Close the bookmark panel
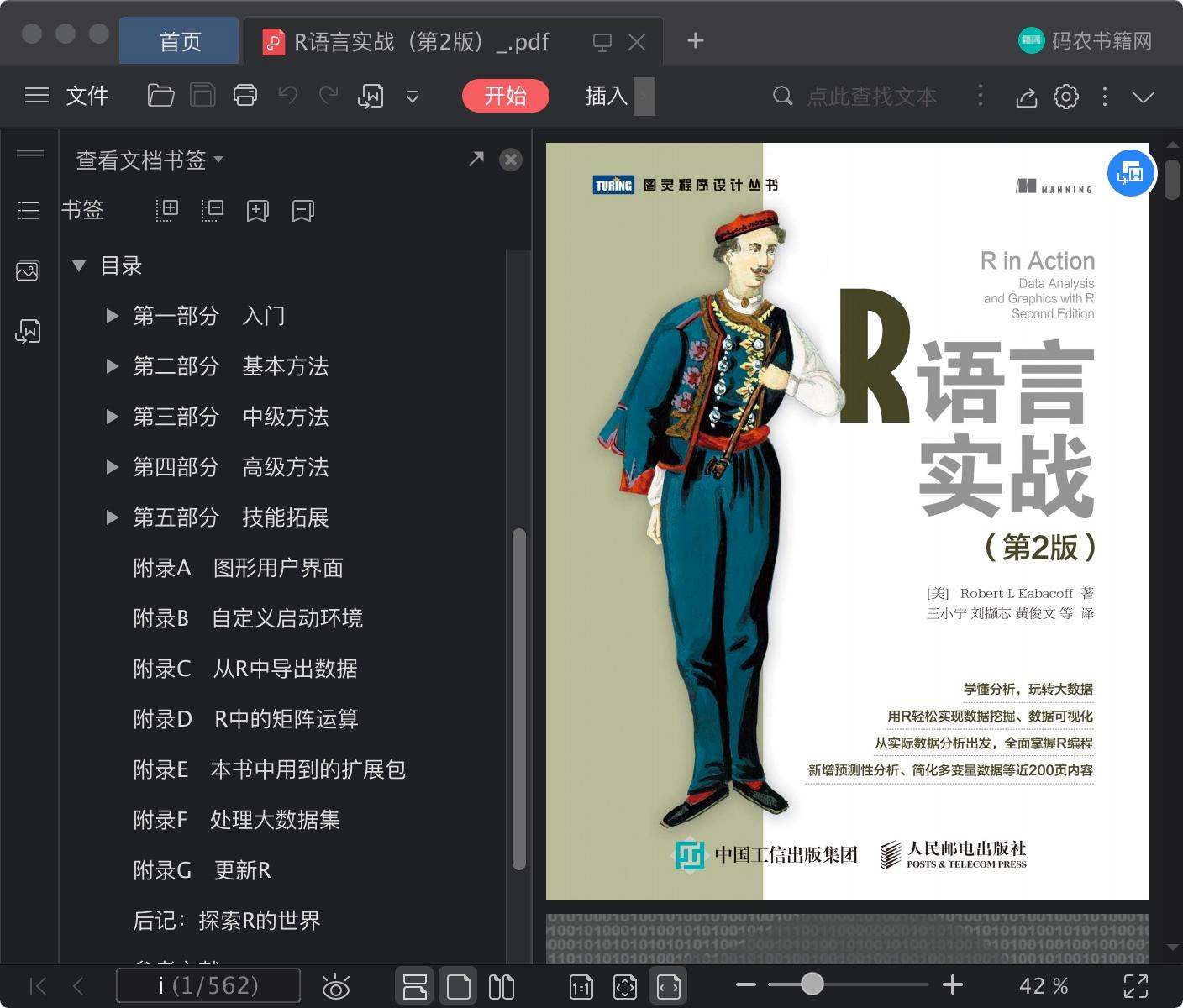Screen dimensions: 1183x1008 click(x=511, y=160)
